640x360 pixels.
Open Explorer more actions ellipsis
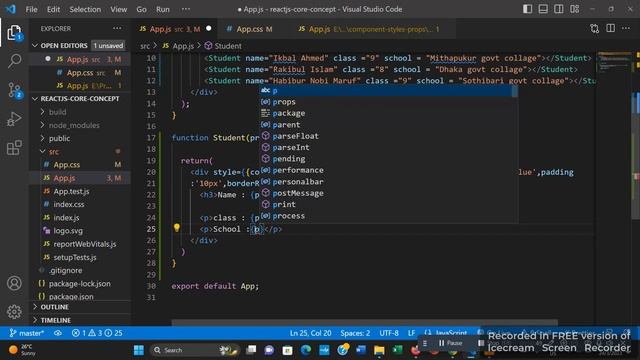tap(117, 28)
